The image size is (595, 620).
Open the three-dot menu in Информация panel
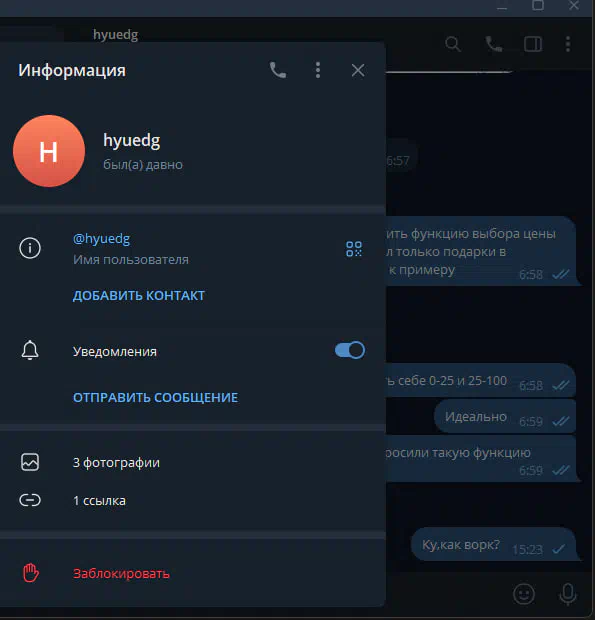tap(318, 70)
